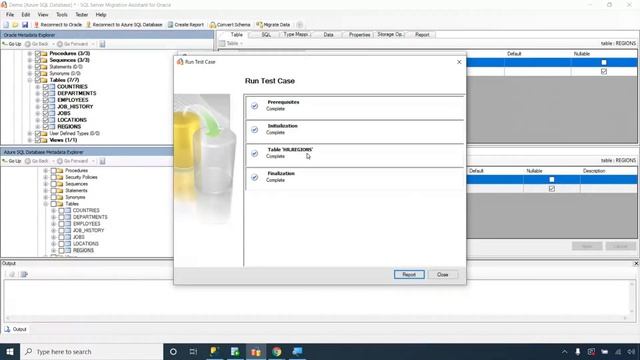Toggle the REGIONS table checkbox in Oracle explorer
Viewport: 640px width, 360px height.
click(x=46, y=127)
